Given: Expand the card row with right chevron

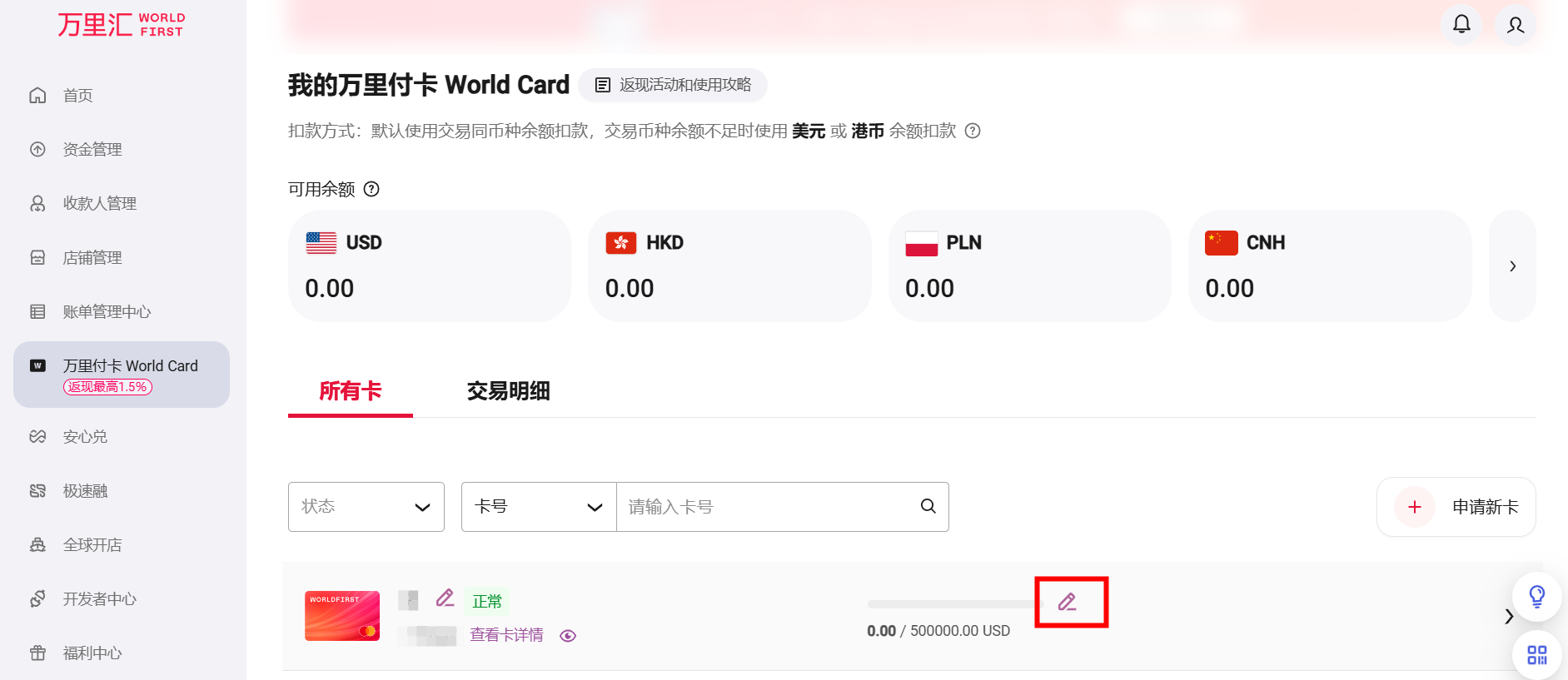Looking at the screenshot, I should pos(1508,617).
